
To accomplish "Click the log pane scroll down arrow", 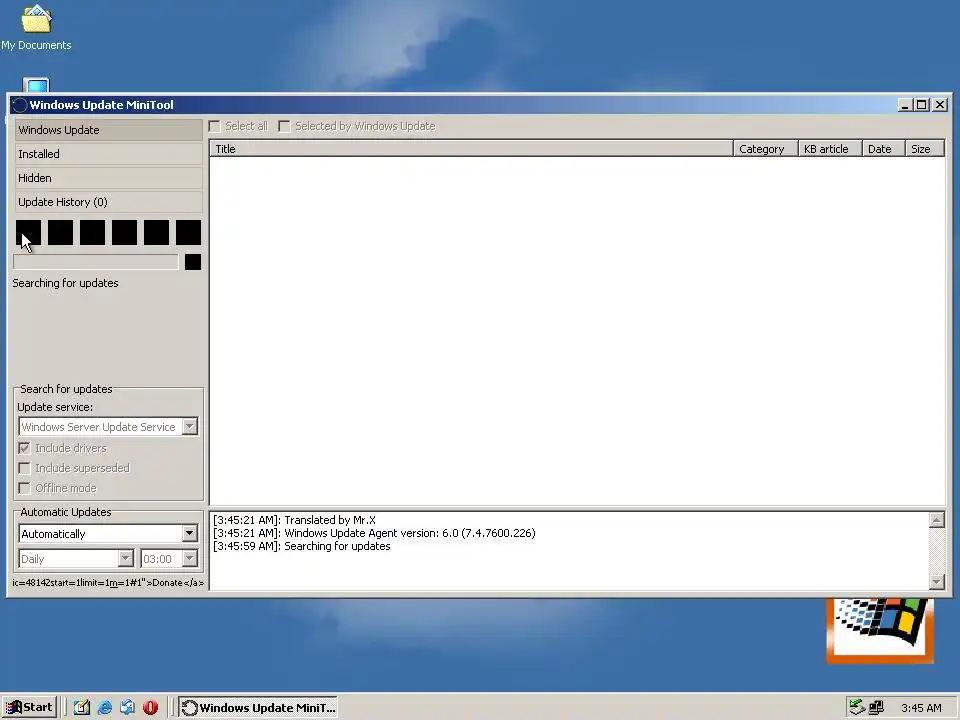I will click(936, 582).
